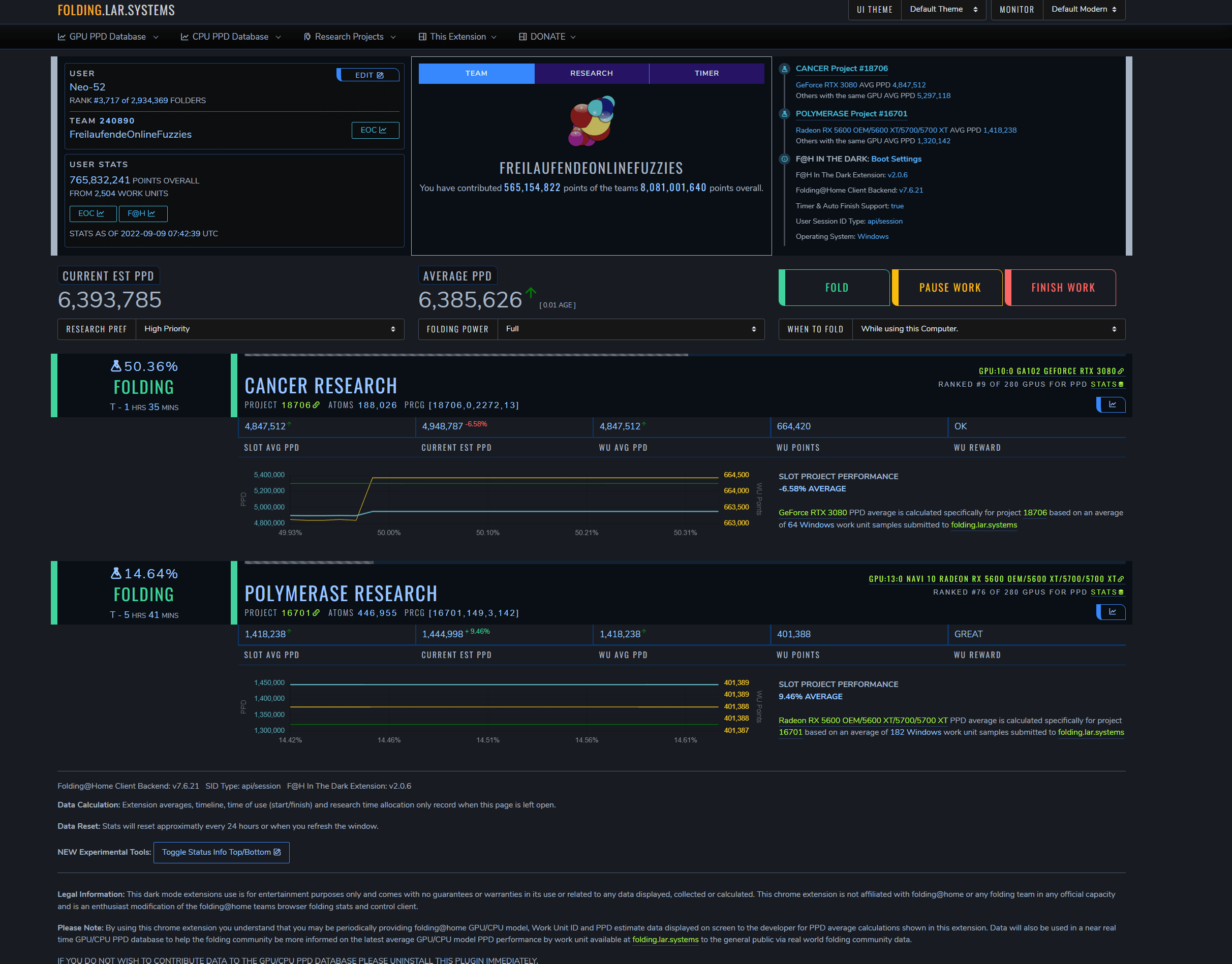The image size is (1232, 964).
Task: Click the user EDIT button
Action: [368, 75]
